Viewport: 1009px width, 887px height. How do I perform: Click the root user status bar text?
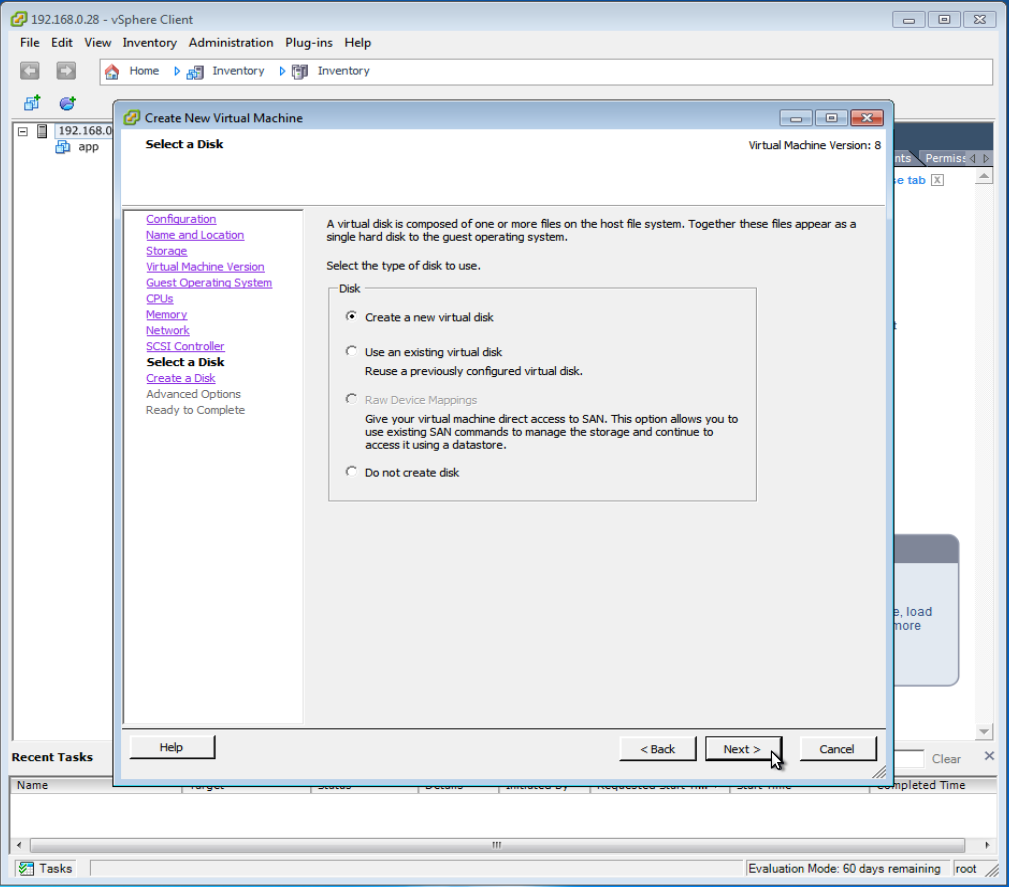(x=966, y=869)
